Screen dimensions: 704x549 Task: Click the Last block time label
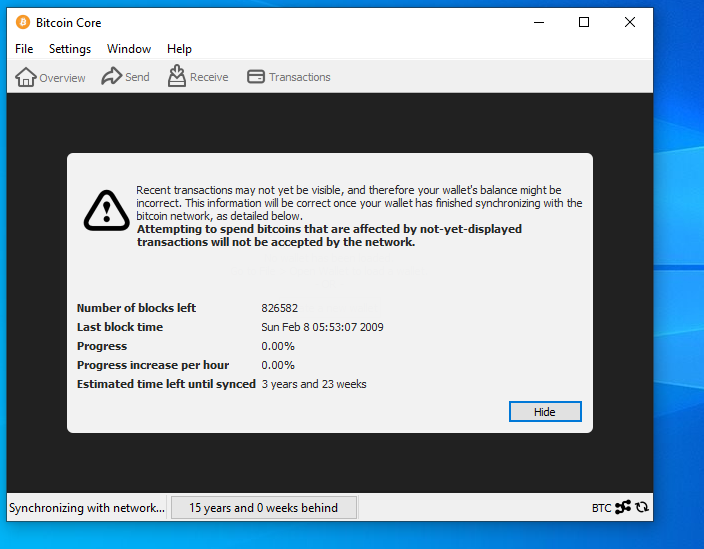(x=120, y=327)
